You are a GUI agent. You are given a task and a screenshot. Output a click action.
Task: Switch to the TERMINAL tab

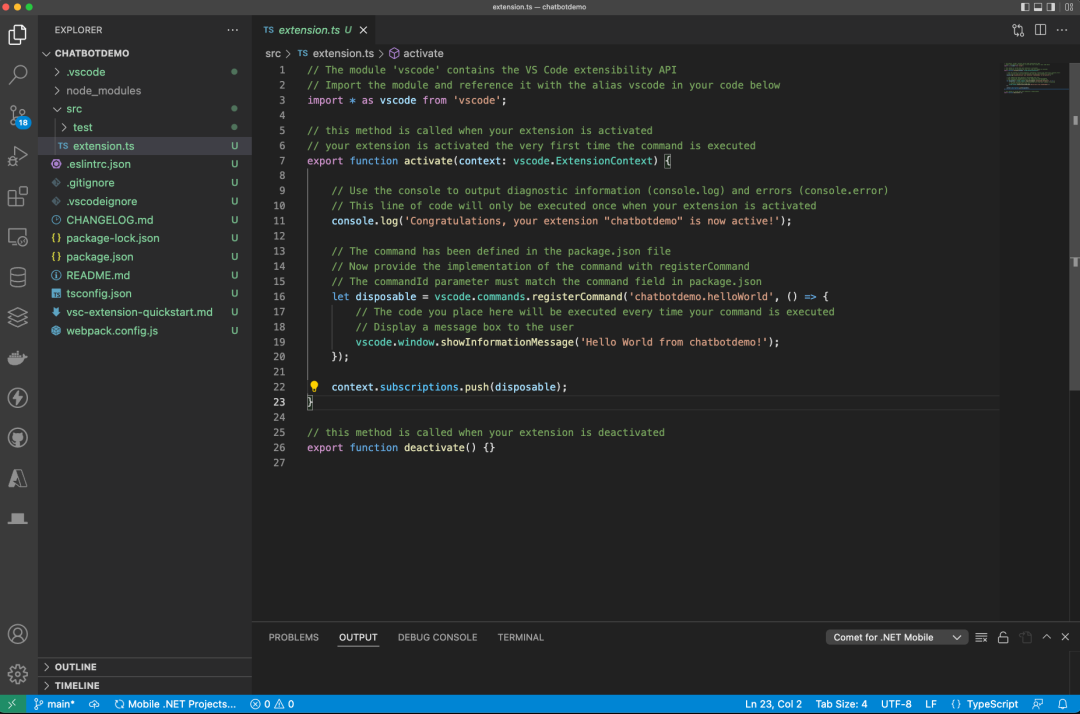point(521,637)
